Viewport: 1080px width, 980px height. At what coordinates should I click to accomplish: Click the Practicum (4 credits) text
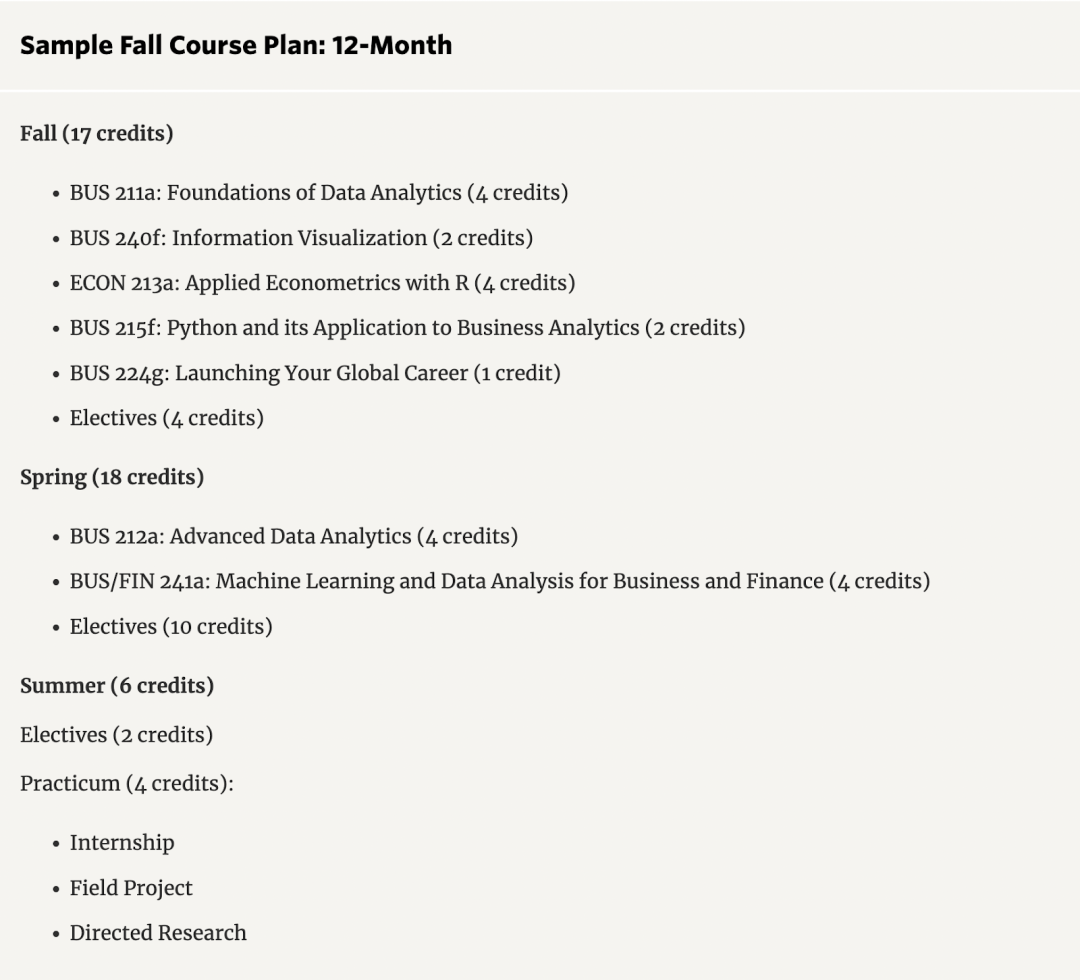[126, 783]
